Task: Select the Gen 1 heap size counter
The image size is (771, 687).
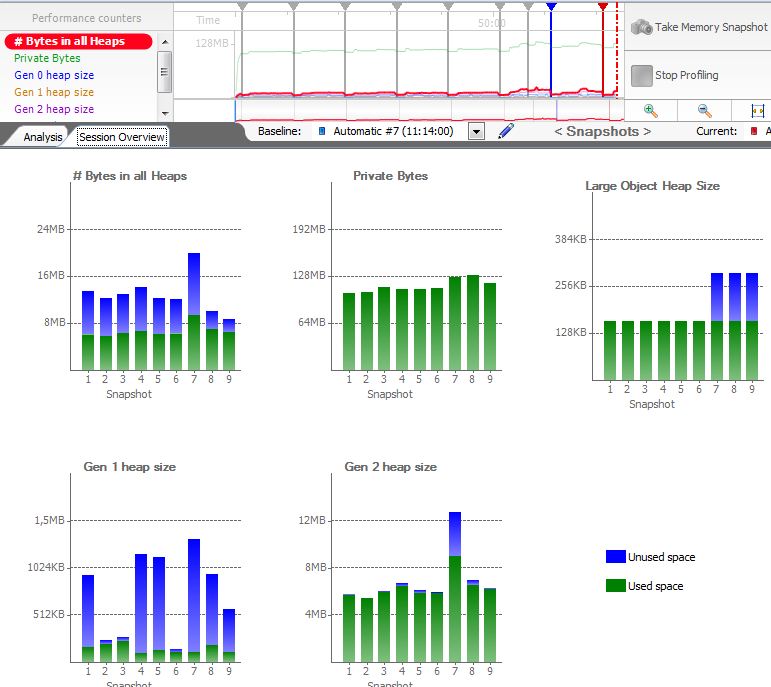Action: click(54, 92)
